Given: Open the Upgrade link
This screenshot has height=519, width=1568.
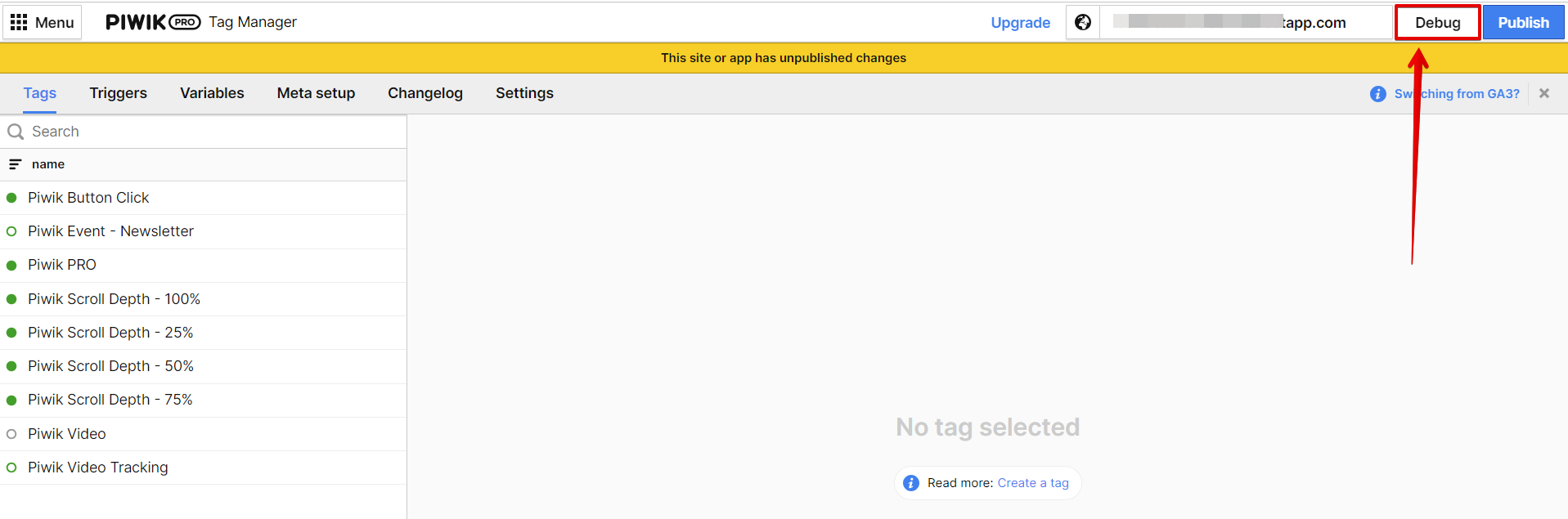Looking at the screenshot, I should click(1020, 23).
